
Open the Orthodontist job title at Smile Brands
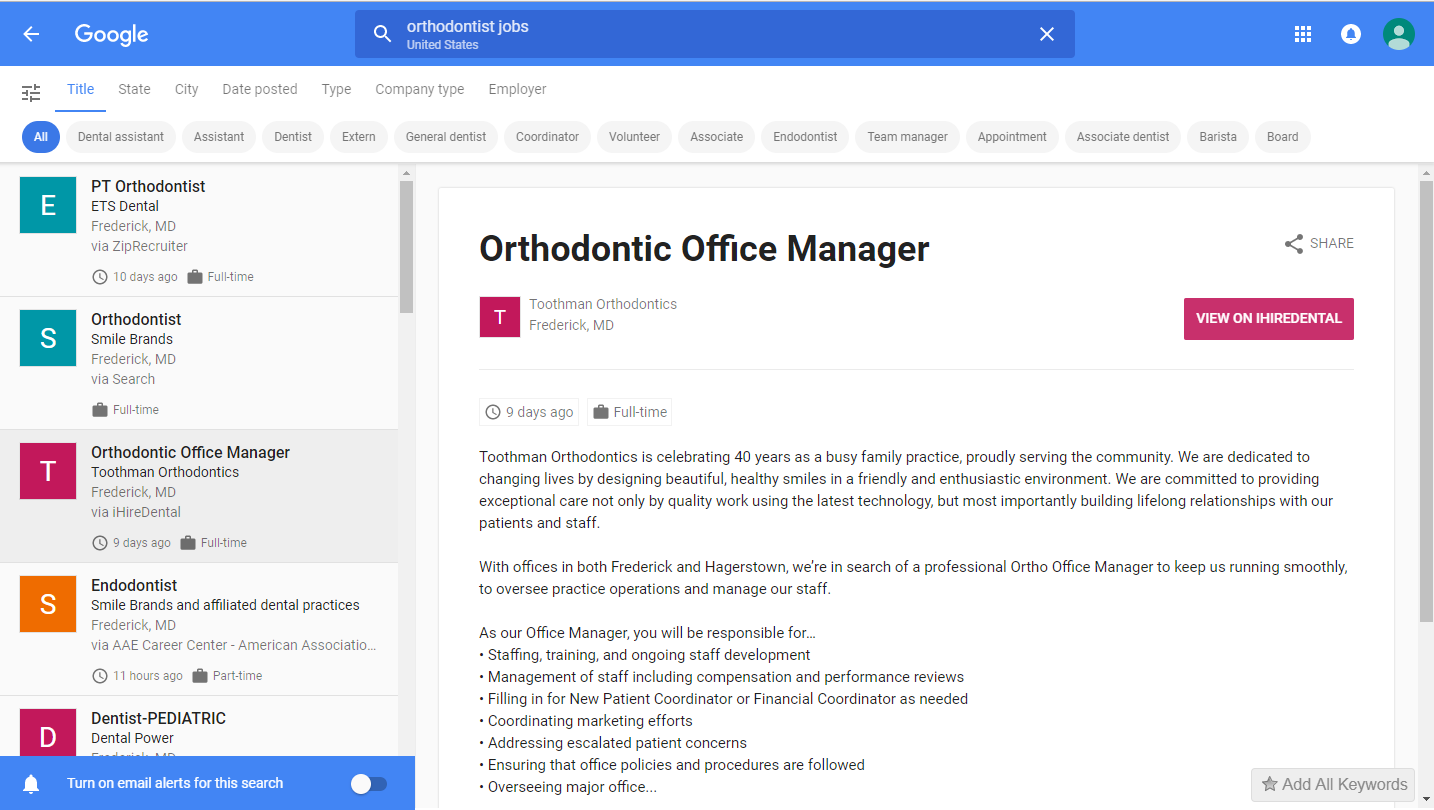pyautogui.click(x=136, y=320)
